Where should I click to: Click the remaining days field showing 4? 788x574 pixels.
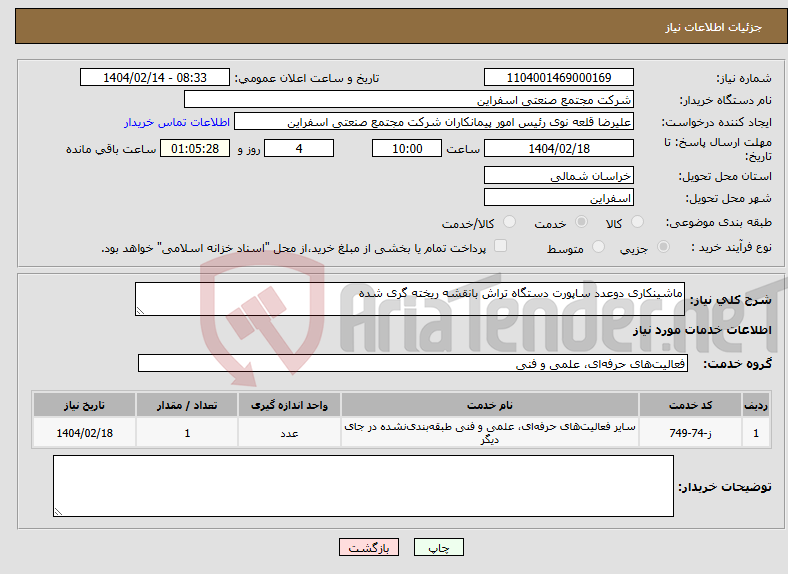tap(299, 148)
